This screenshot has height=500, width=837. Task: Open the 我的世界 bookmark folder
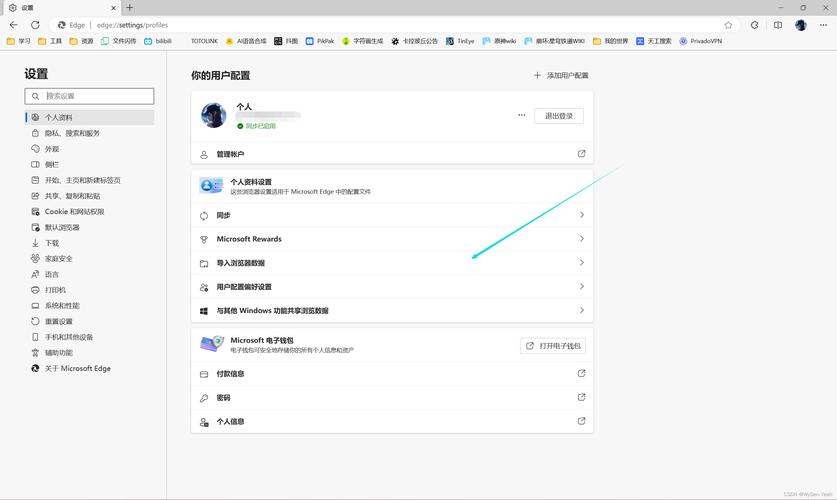pyautogui.click(x=611, y=41)
